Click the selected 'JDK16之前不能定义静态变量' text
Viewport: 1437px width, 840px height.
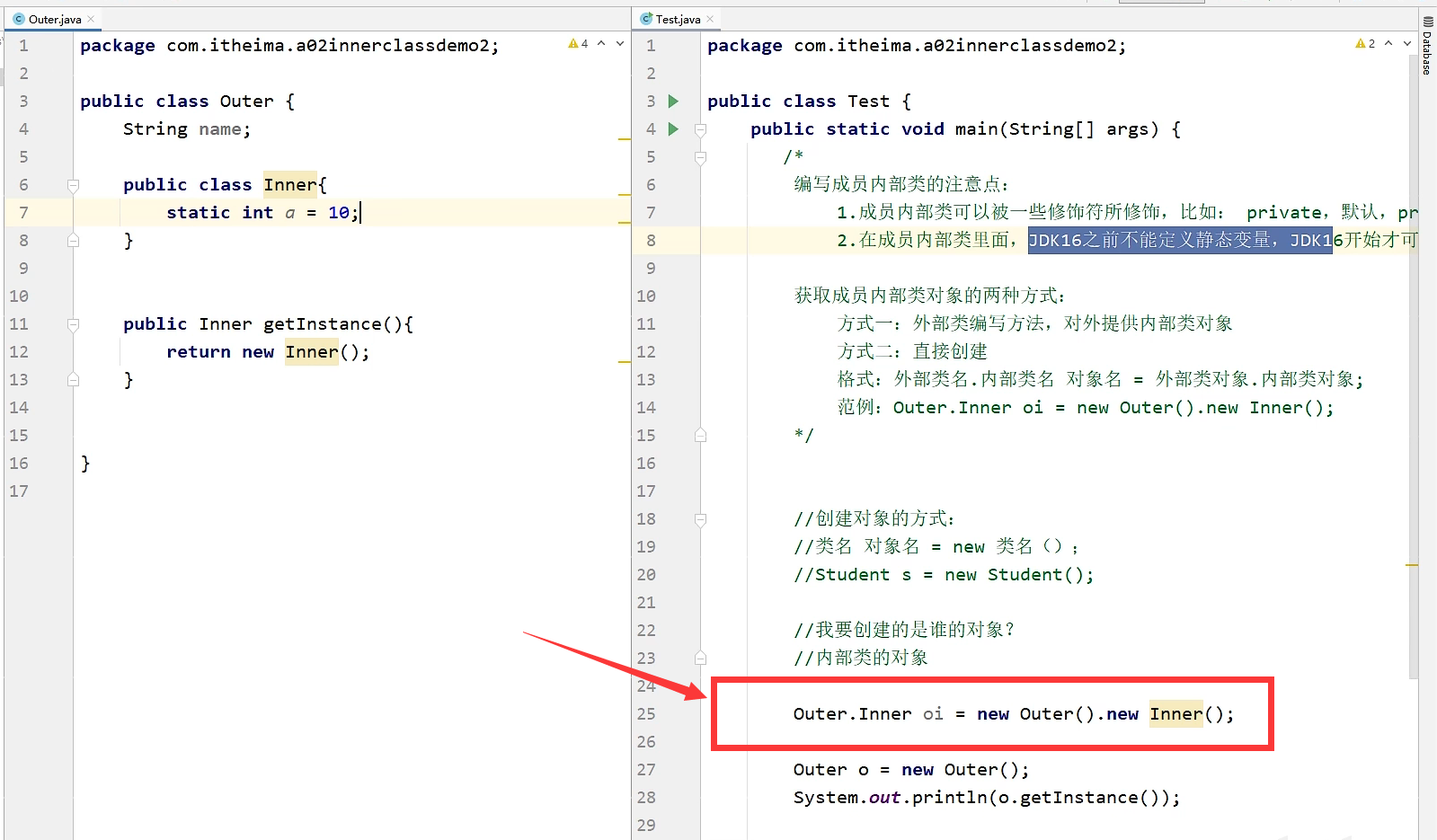coord(1179,241)
